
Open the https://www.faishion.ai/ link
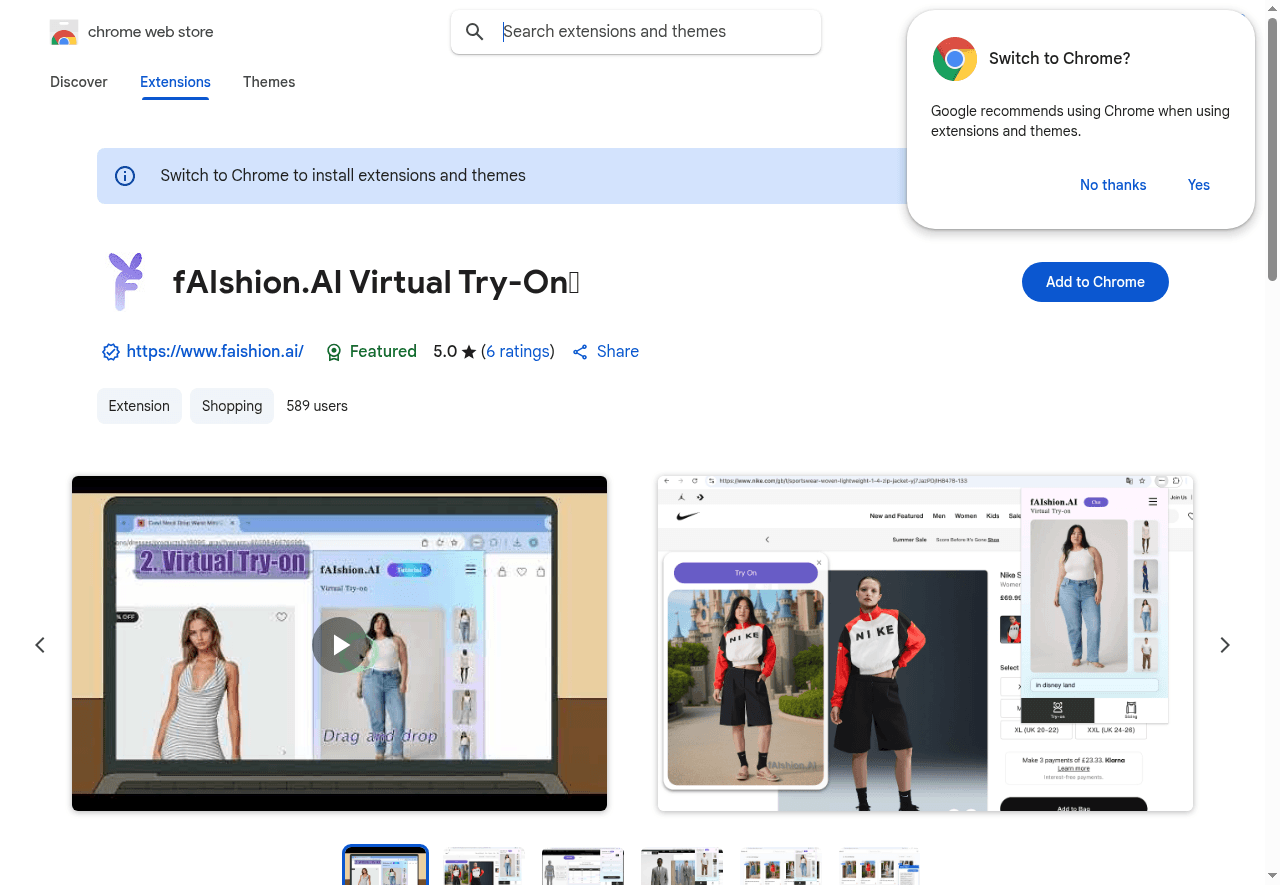click(215, 352)
